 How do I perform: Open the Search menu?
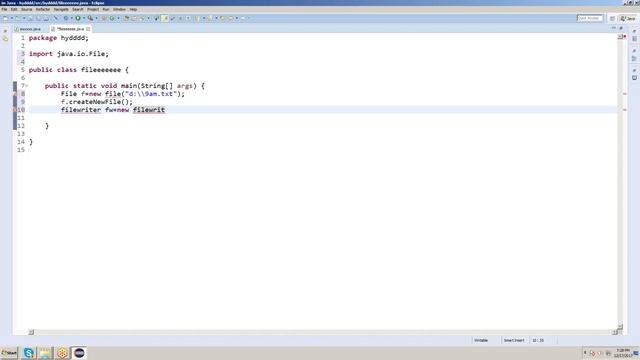coord(78,9)
